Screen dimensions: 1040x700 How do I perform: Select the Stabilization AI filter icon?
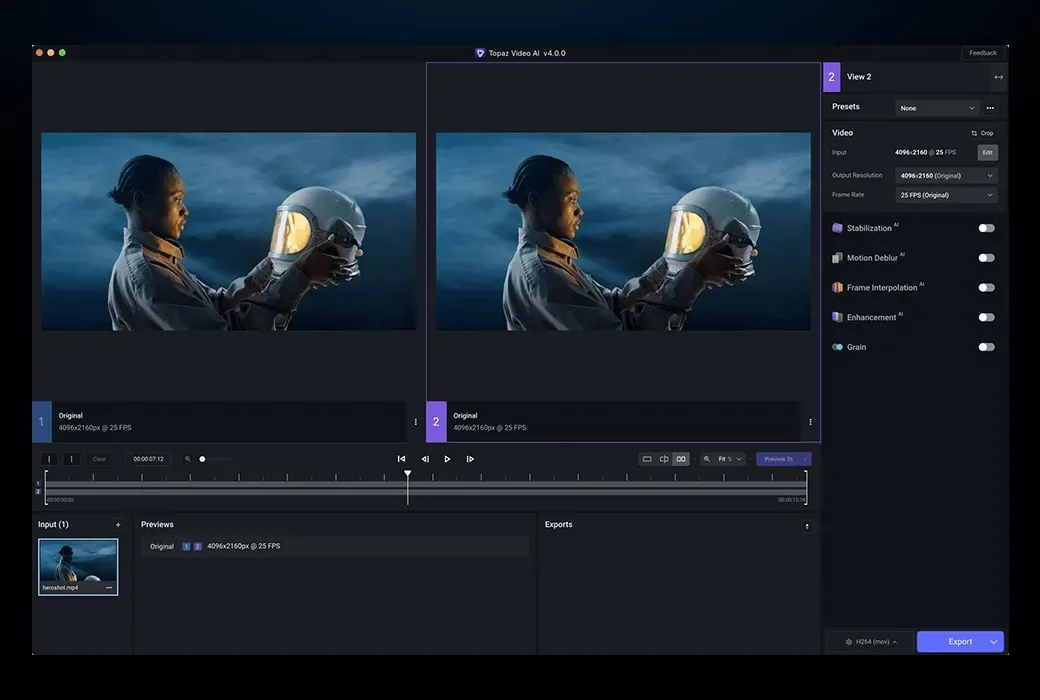[836, 227]
